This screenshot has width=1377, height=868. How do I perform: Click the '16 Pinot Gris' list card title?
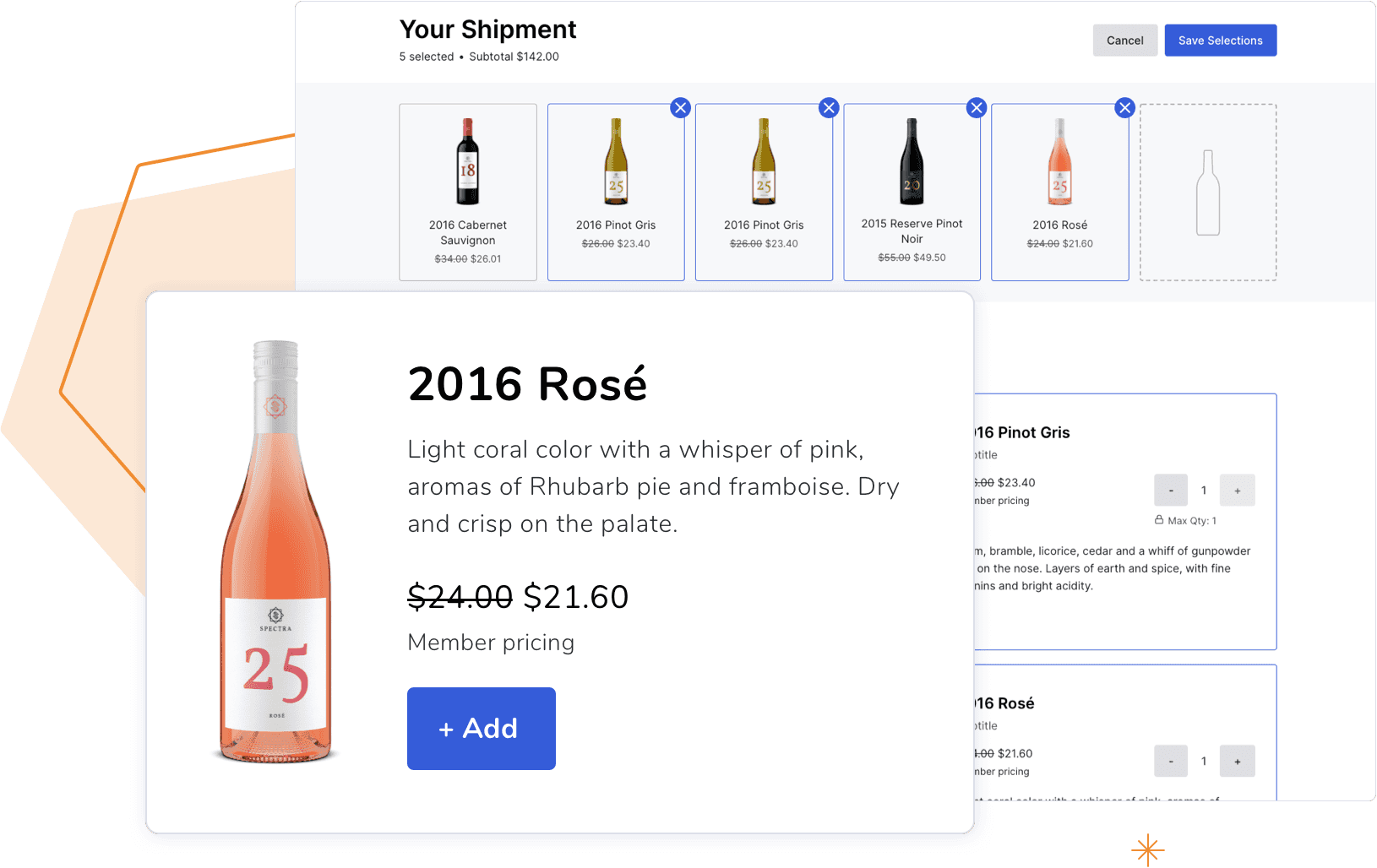1022,432
